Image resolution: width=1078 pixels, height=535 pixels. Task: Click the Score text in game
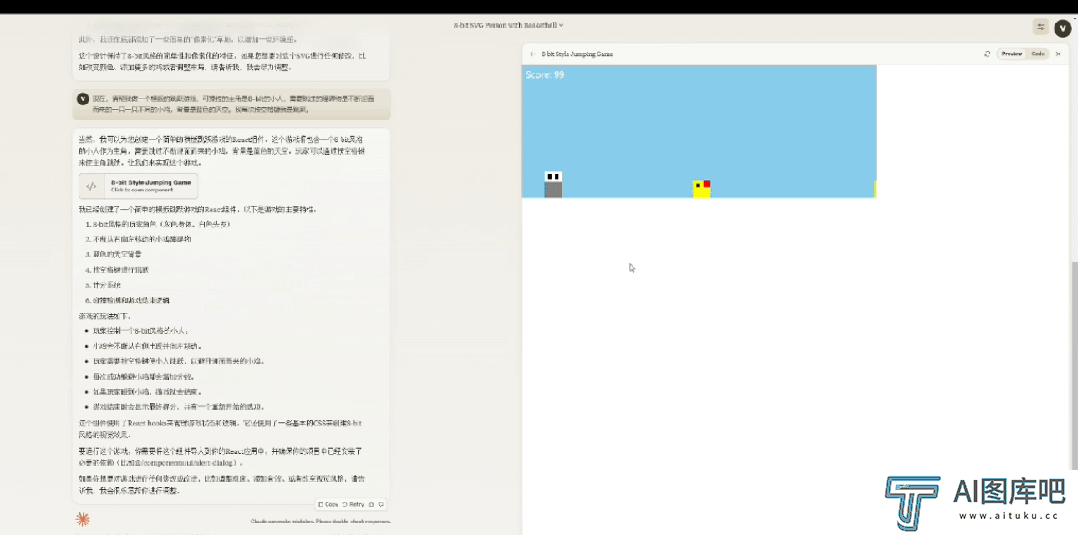pyautogui.click(x=545, y=75)
